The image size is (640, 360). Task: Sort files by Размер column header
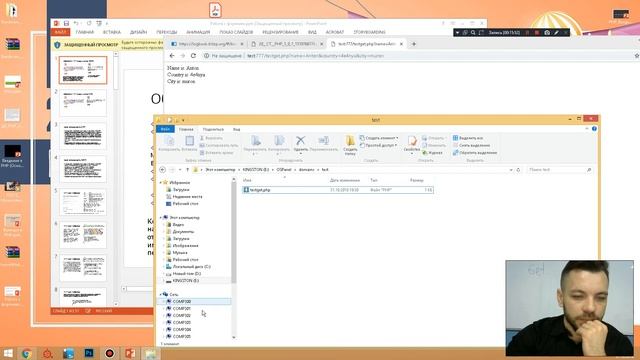click(417, 180)
